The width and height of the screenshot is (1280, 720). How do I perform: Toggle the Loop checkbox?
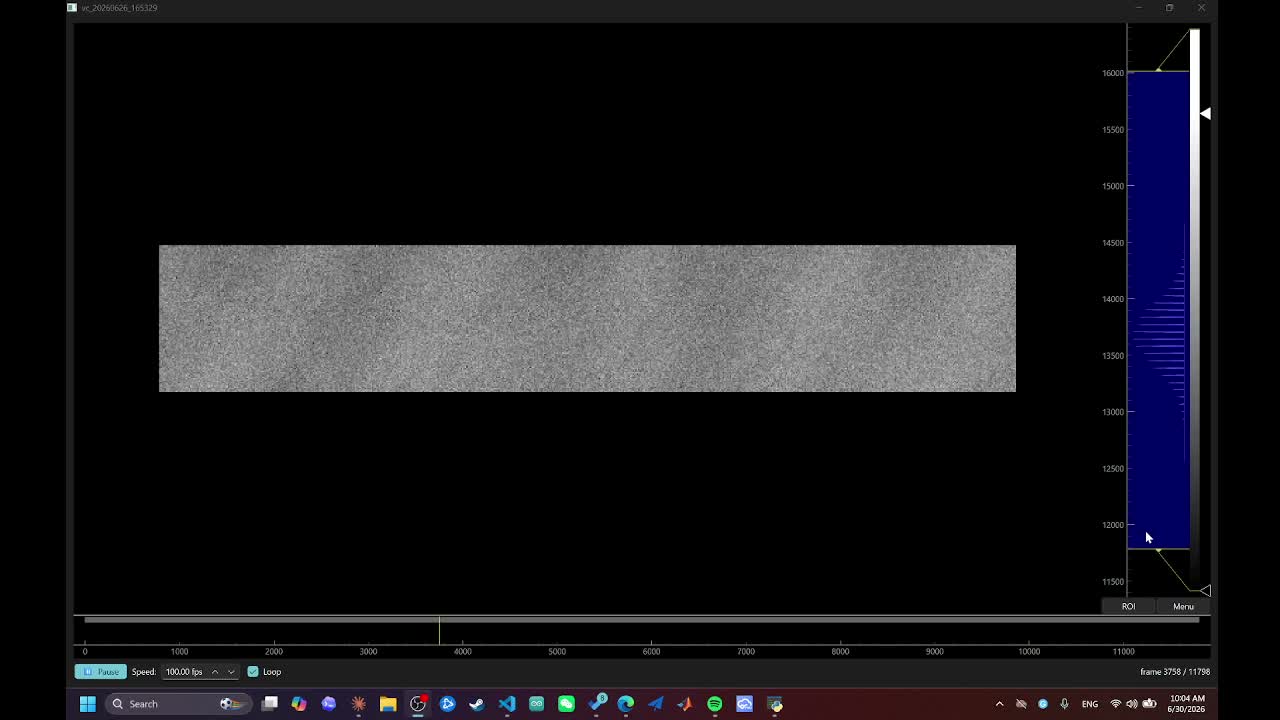pos(253,672)
